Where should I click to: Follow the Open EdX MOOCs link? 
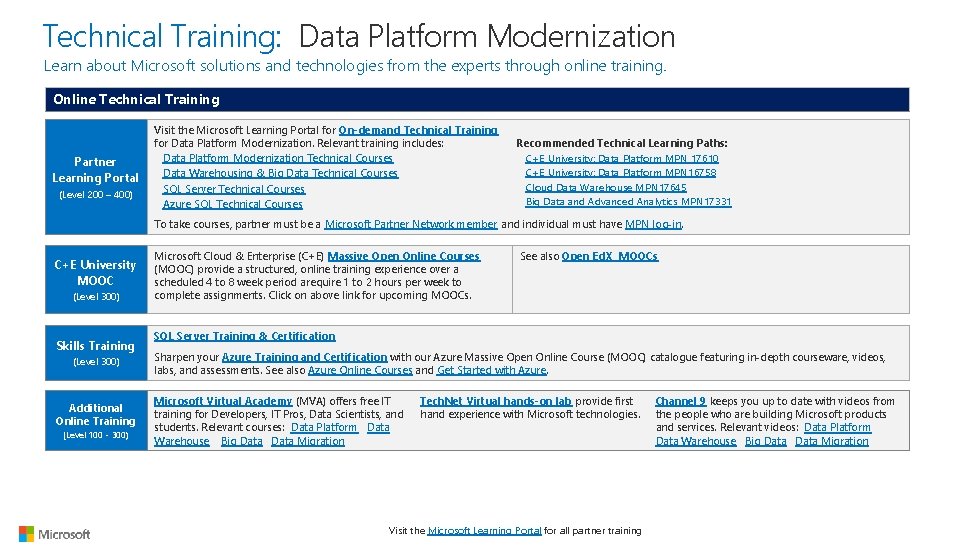tap(610, 256)
